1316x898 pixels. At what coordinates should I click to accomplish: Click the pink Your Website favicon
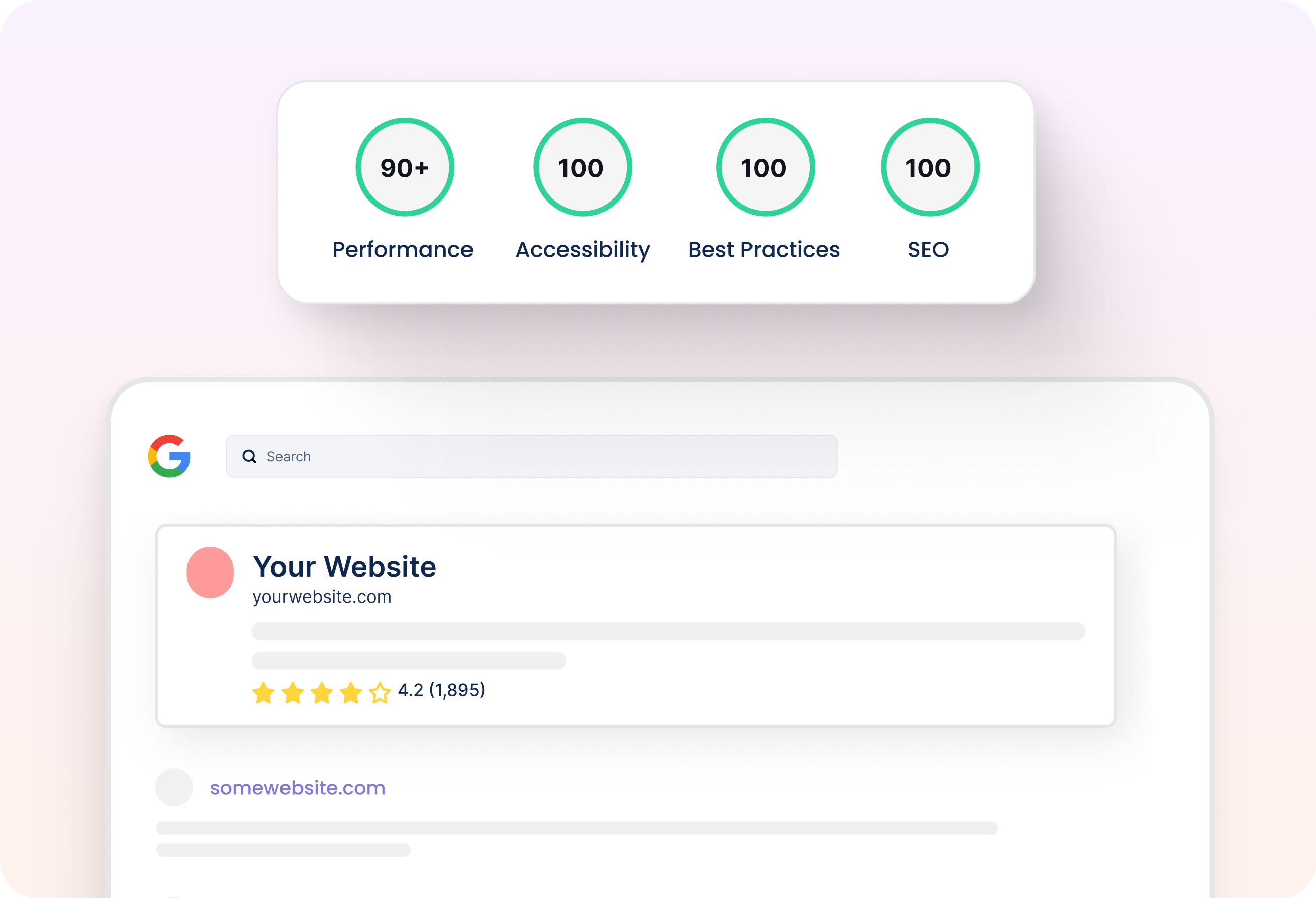click(x=210, y=572)
